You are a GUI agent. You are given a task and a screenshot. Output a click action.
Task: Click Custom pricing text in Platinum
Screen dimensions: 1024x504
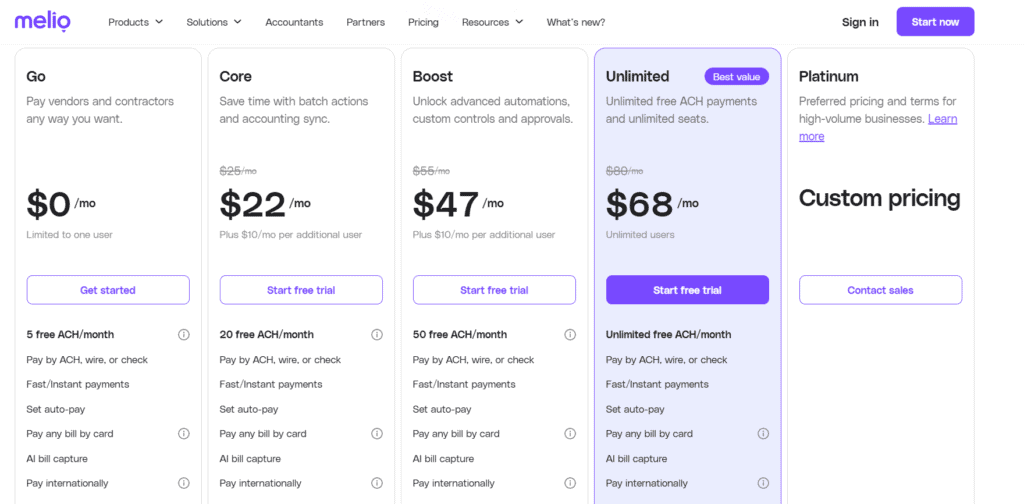pos(880,198)
